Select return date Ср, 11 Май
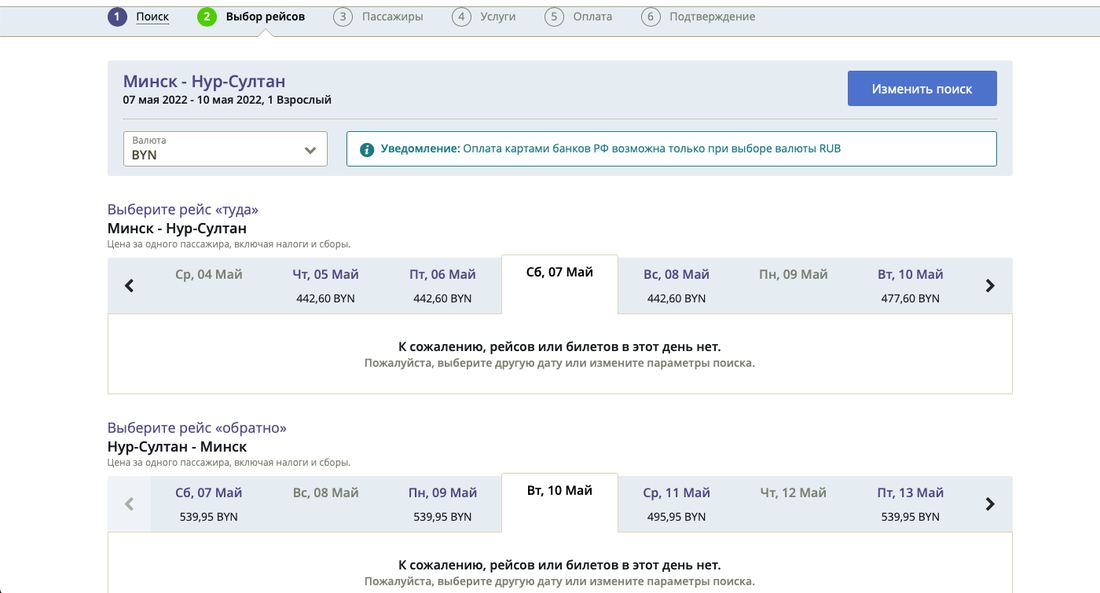Screen dimensions: 1100x593 pos(676,503)
